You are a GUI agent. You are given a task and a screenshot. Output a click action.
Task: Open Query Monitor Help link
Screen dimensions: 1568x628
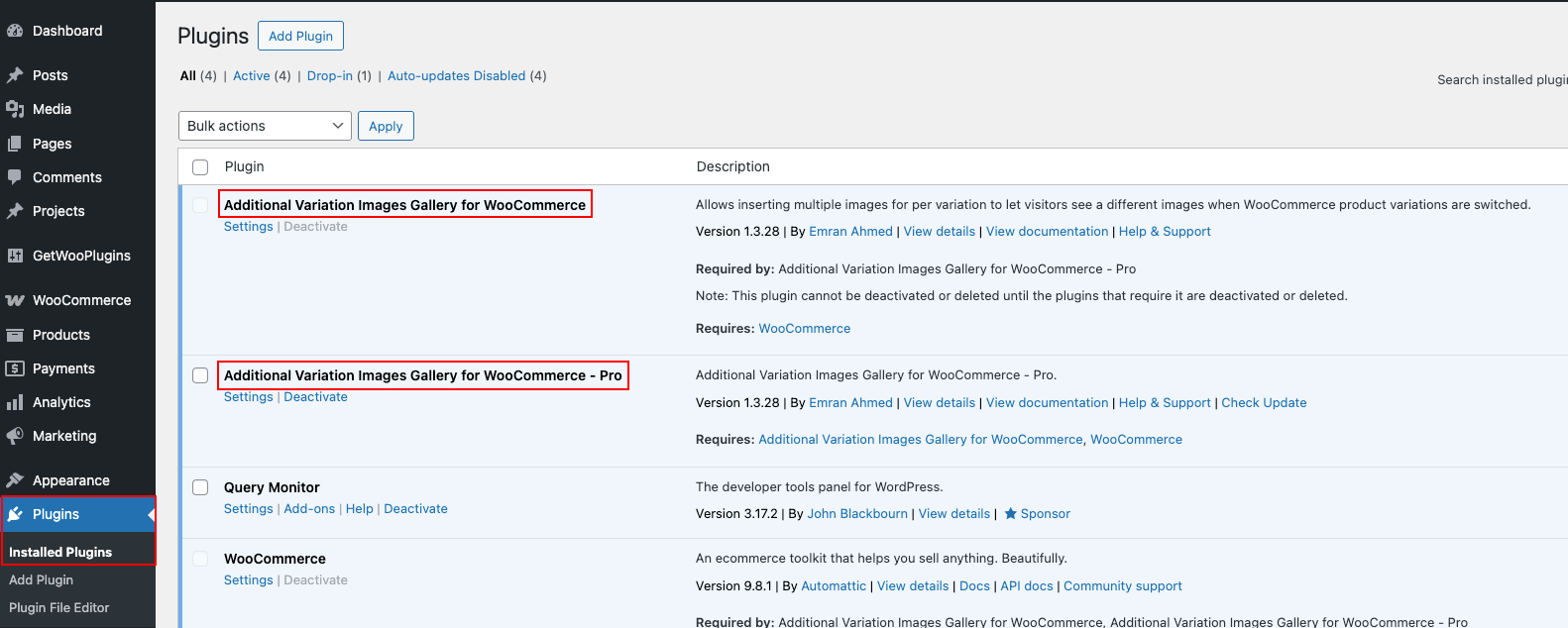pos(359,509)
